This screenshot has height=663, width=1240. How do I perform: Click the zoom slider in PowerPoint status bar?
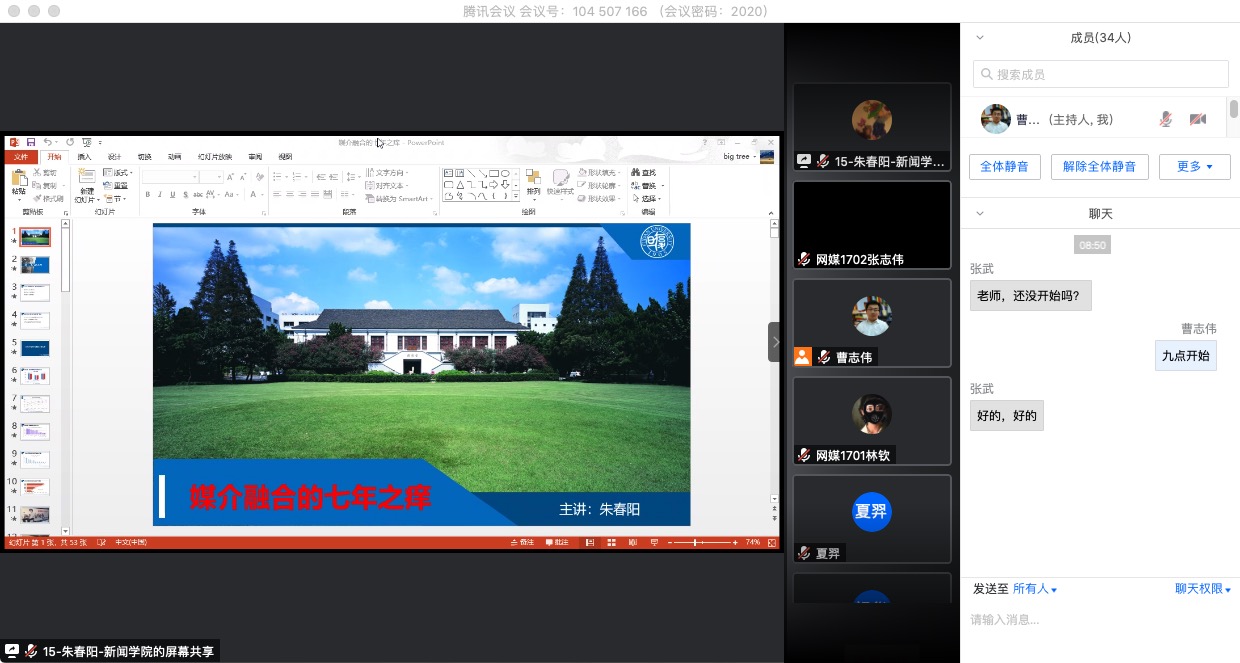tap(696, 542)
